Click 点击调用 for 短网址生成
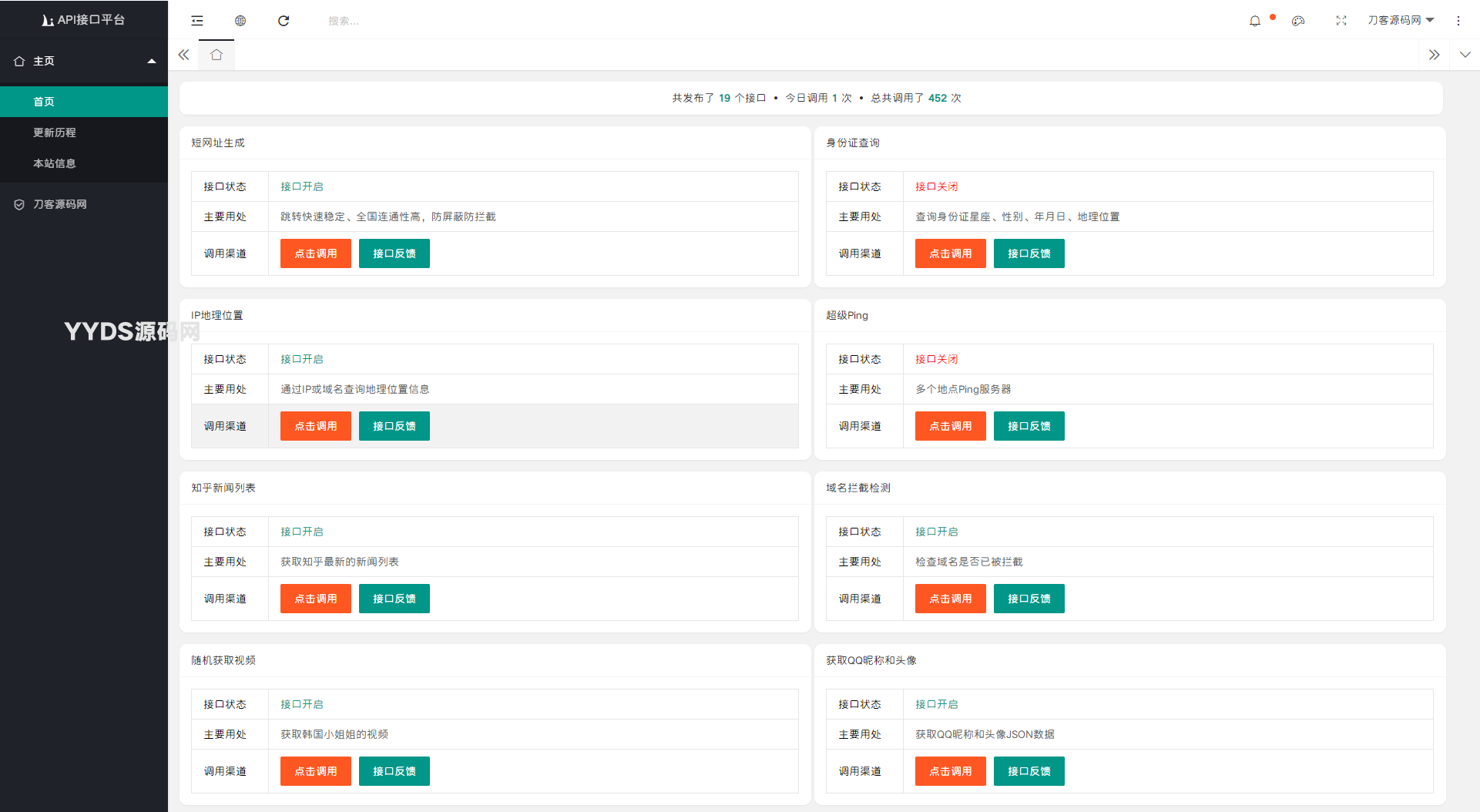 click(316, 253)
